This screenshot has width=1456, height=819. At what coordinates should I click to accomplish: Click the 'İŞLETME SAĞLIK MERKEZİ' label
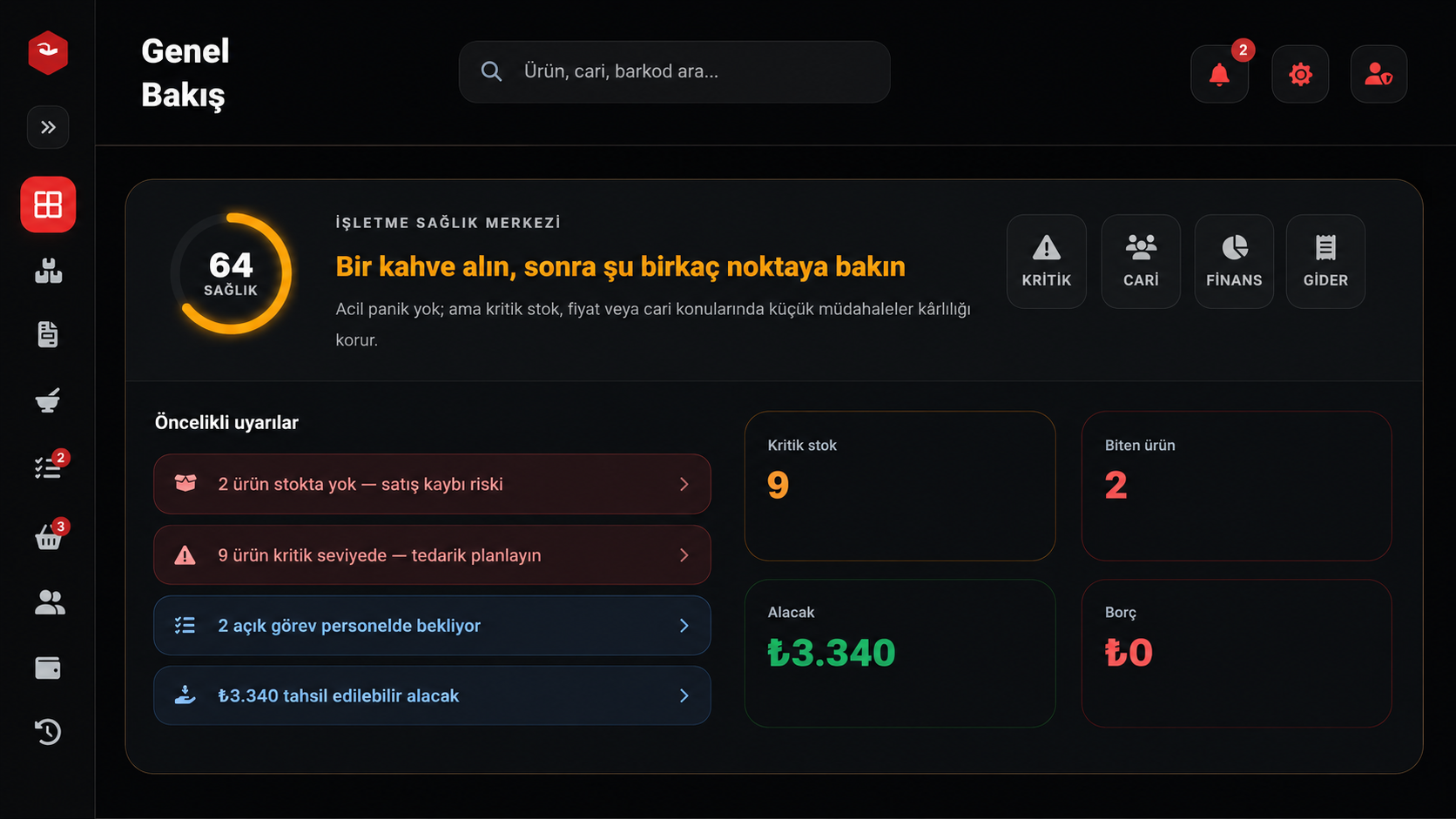point(448,223)
